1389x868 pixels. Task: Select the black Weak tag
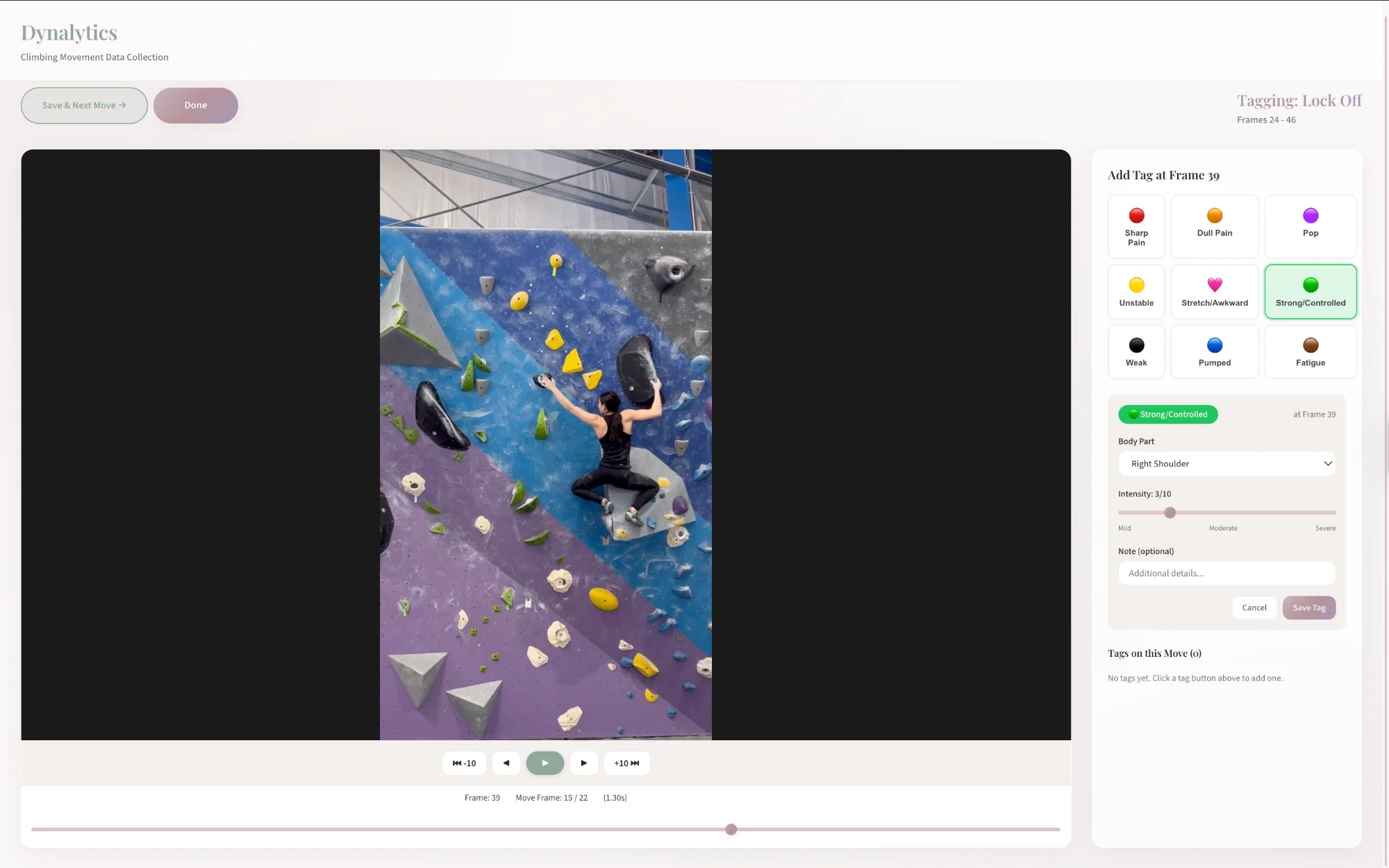click(x=1136, y=352)
